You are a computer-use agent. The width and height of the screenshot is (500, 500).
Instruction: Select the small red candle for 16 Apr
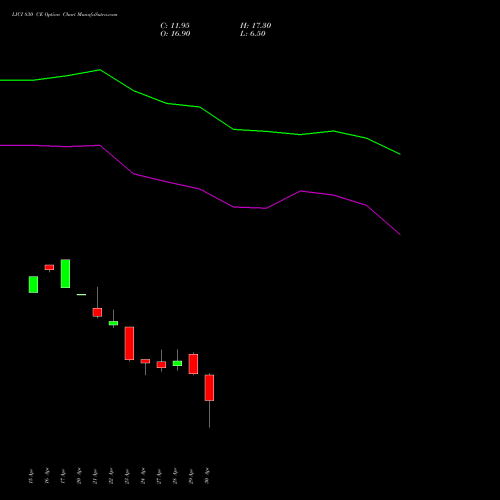(x=49, y=267)
